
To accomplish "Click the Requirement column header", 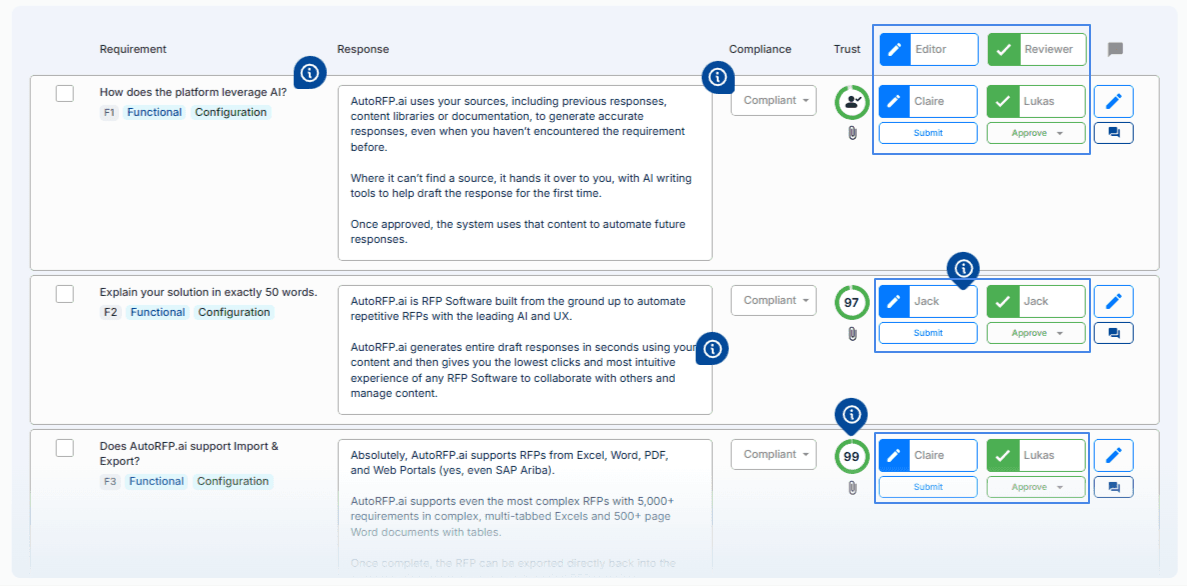I will click(132, 49).
